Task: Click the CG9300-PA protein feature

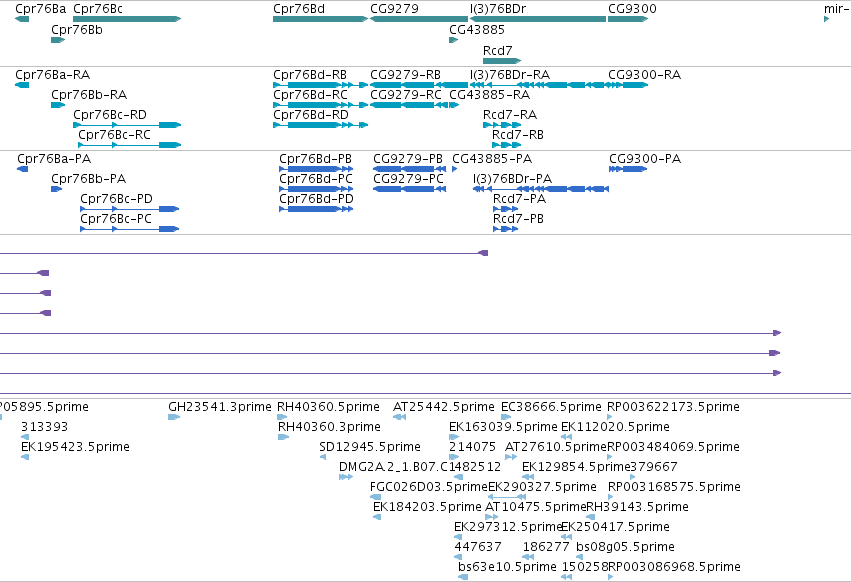Action: 628,169
